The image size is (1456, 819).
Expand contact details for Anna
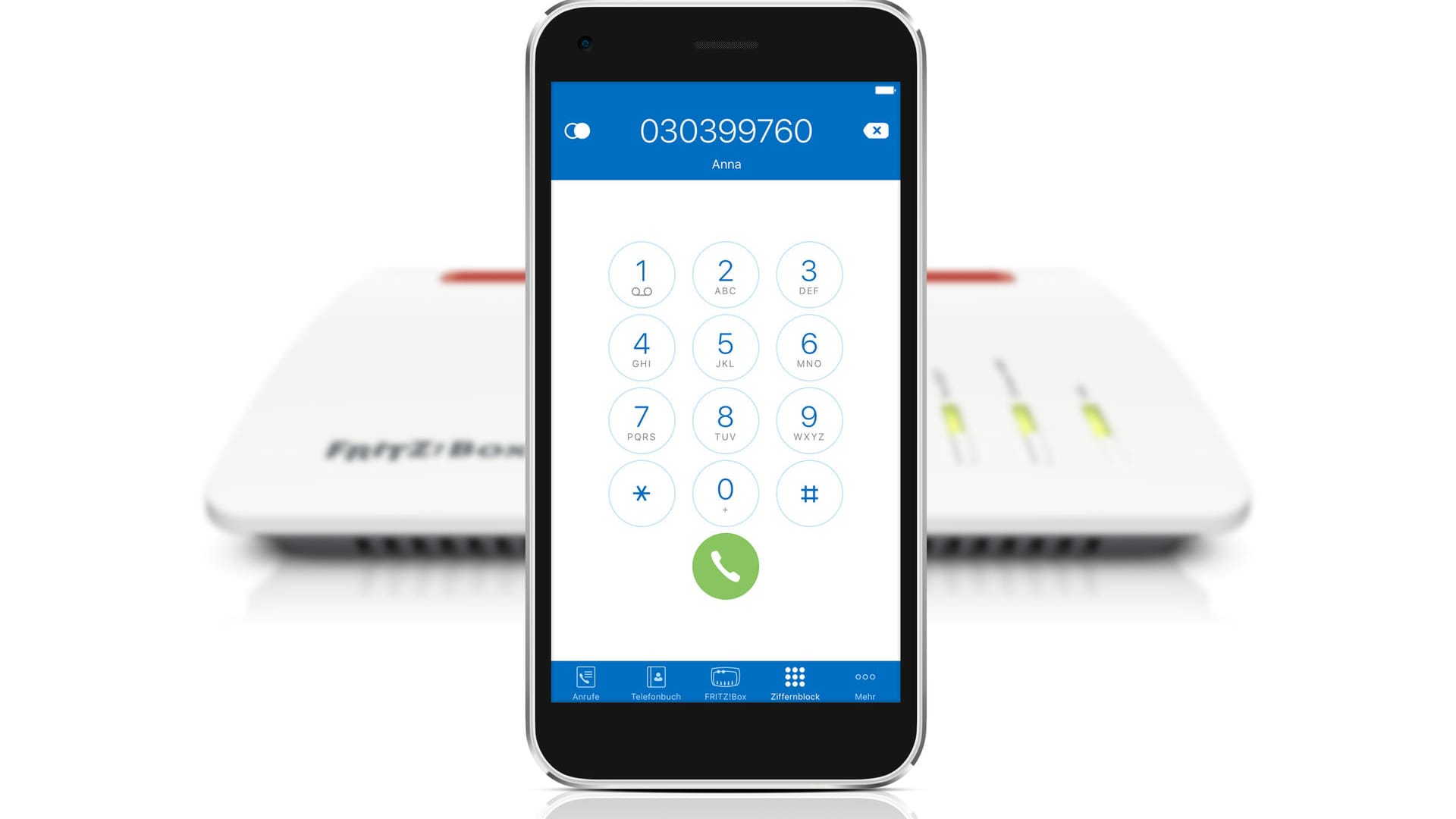pyautogui.click(x=726, y=163)
